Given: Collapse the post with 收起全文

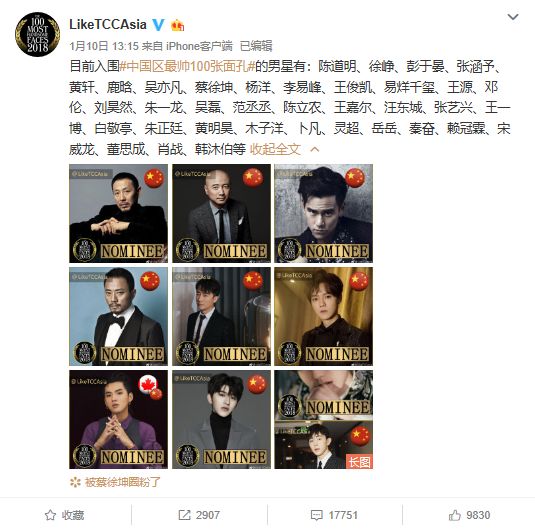Looking at the screenshot, I should (x=275, y=149).
